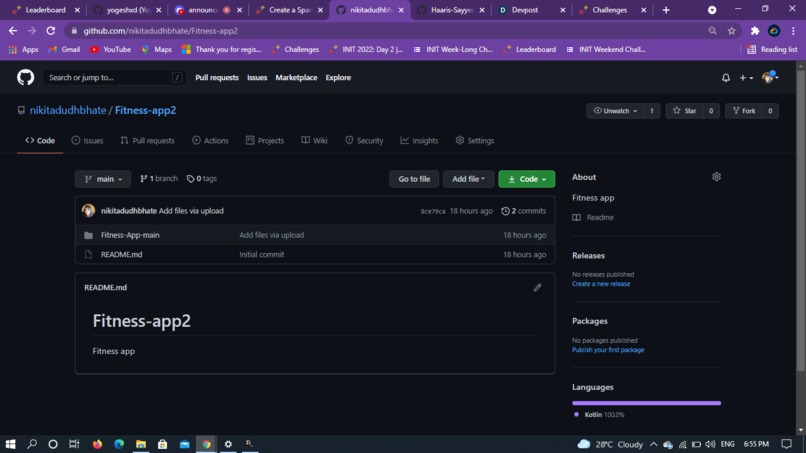This screenshot has width=806, height=453.
Task: Fork the repository
Action: pos(744,111)
